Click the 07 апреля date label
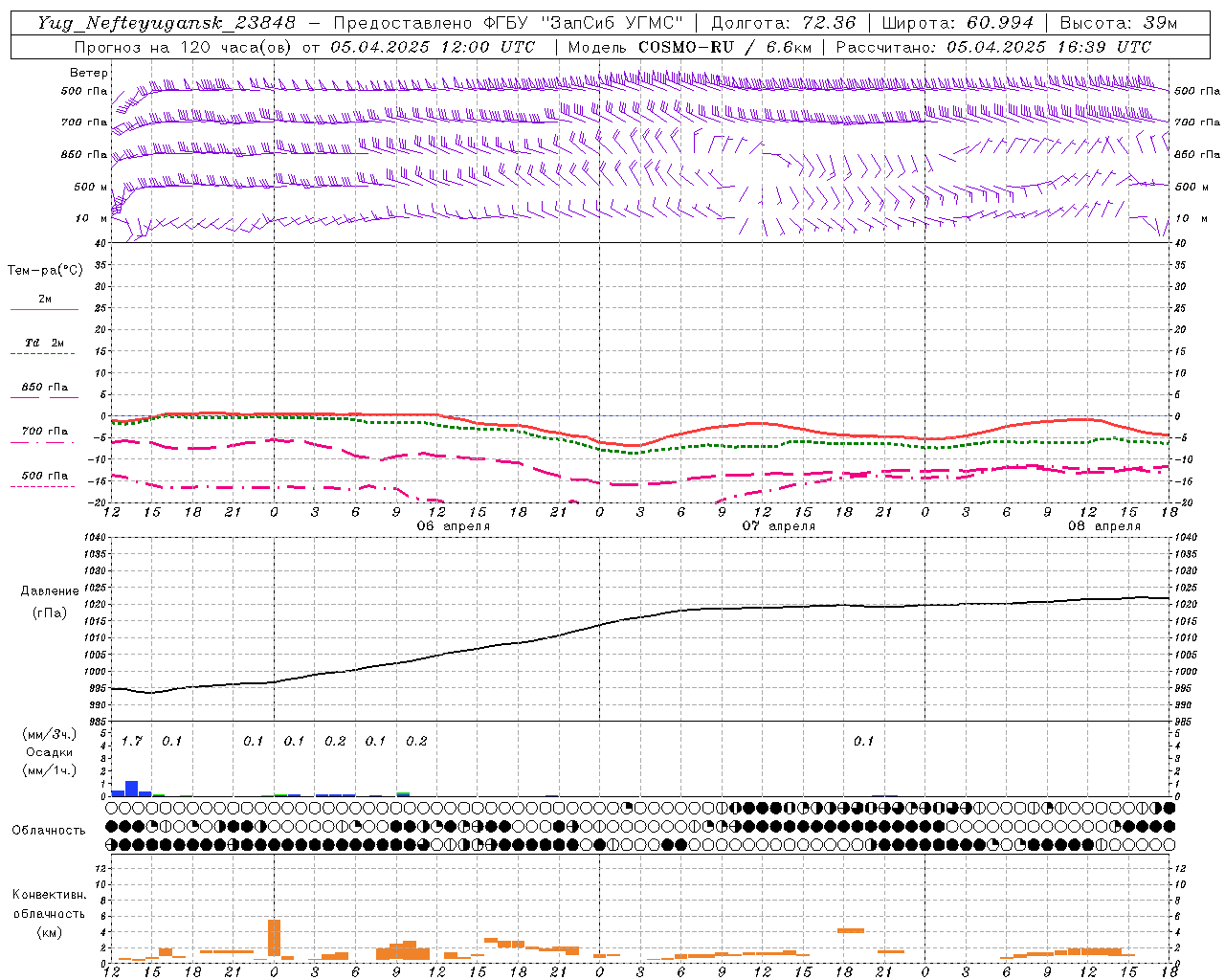Viewport: 1225px width, 980px height. tap(779, 526)
